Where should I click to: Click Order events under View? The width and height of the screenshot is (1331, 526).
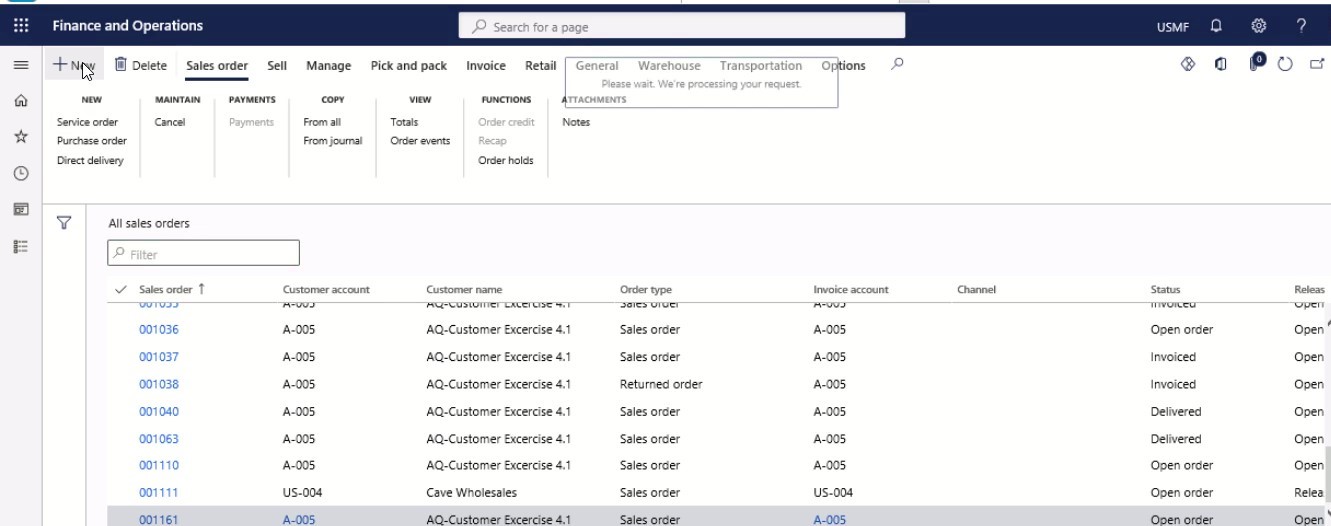click(x=420, y=141)
